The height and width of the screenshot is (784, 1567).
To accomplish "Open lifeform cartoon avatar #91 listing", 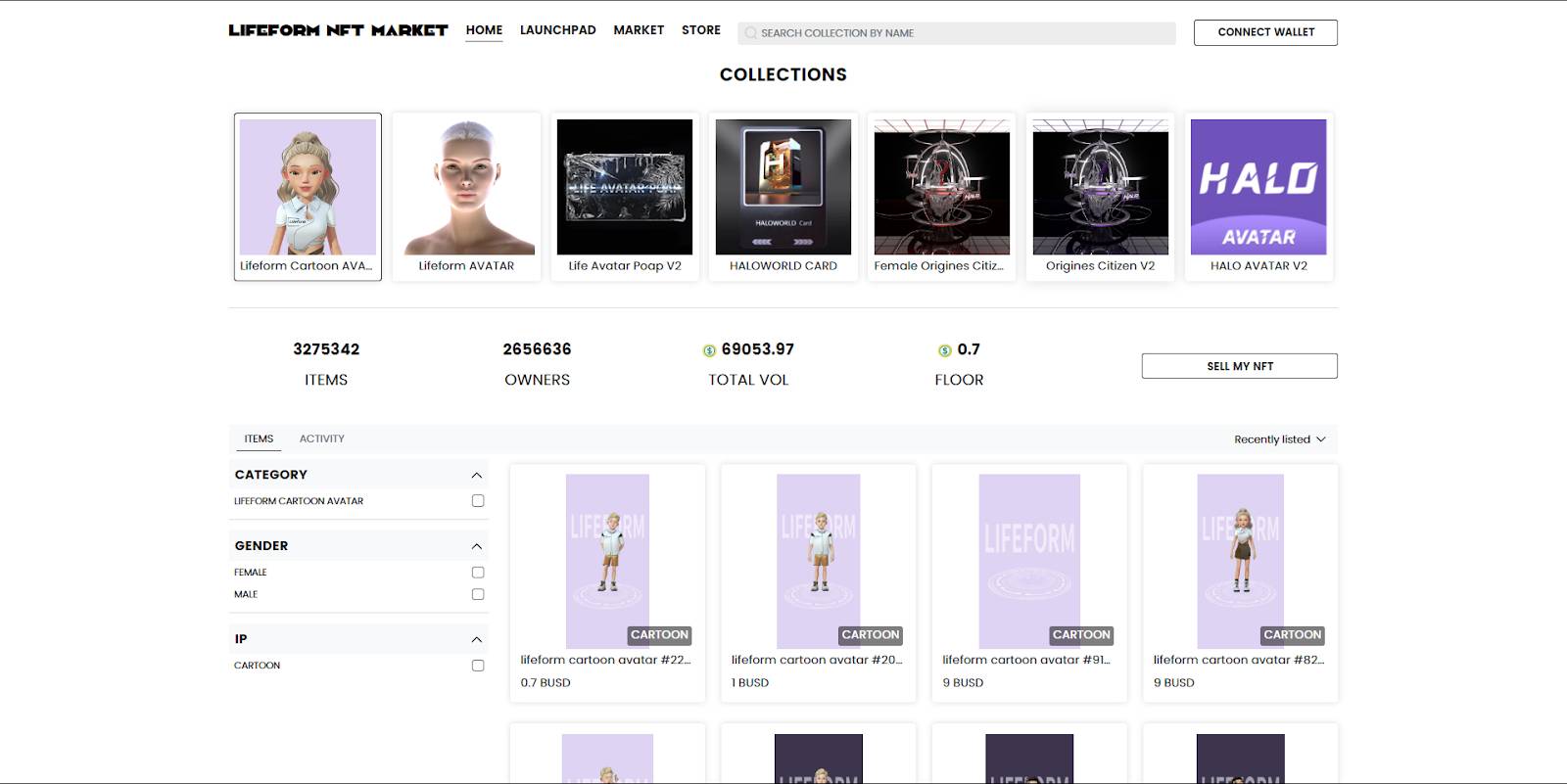I will tap(1029, 583).
